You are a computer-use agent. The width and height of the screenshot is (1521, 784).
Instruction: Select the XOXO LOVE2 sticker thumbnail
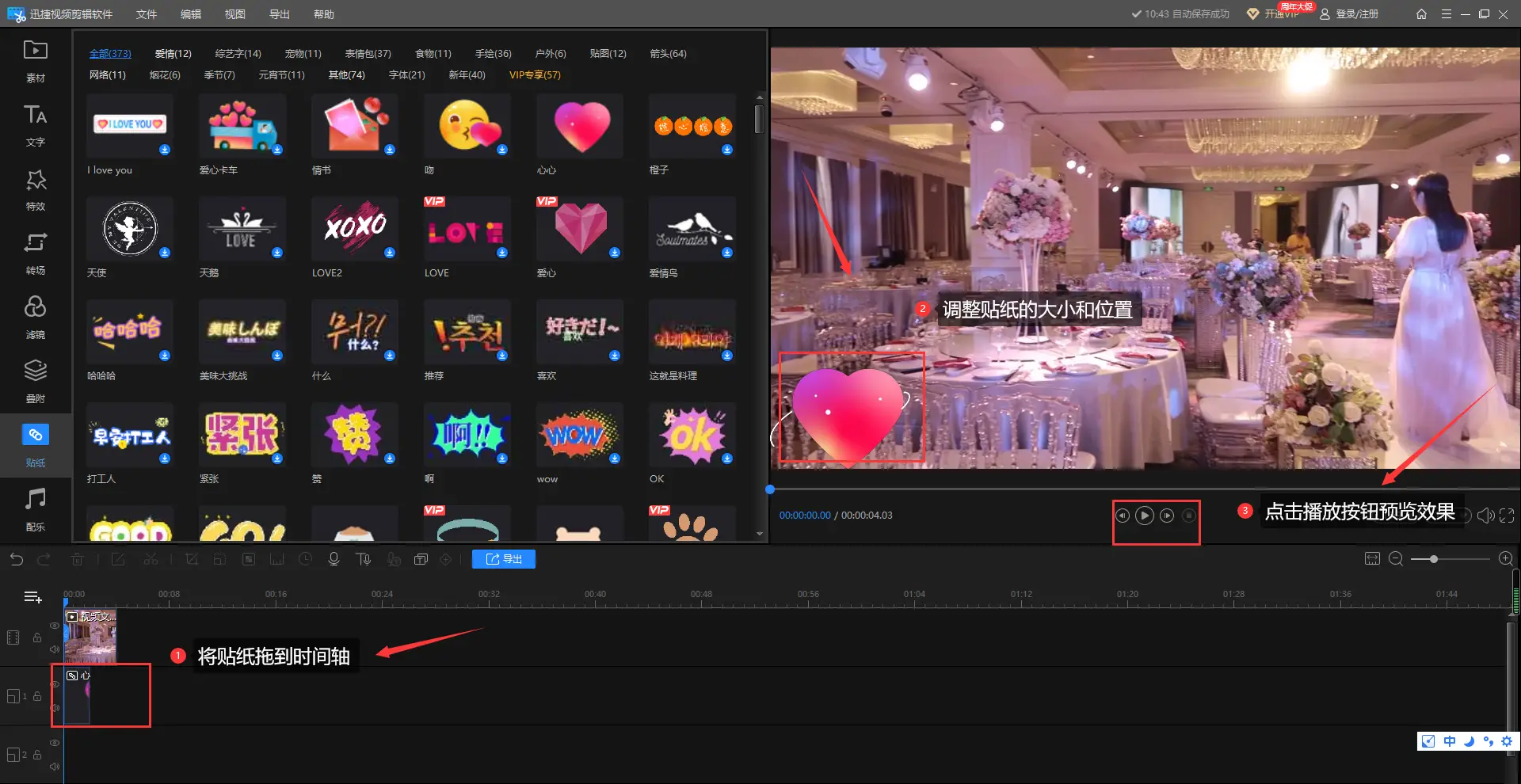coord(355,229)
